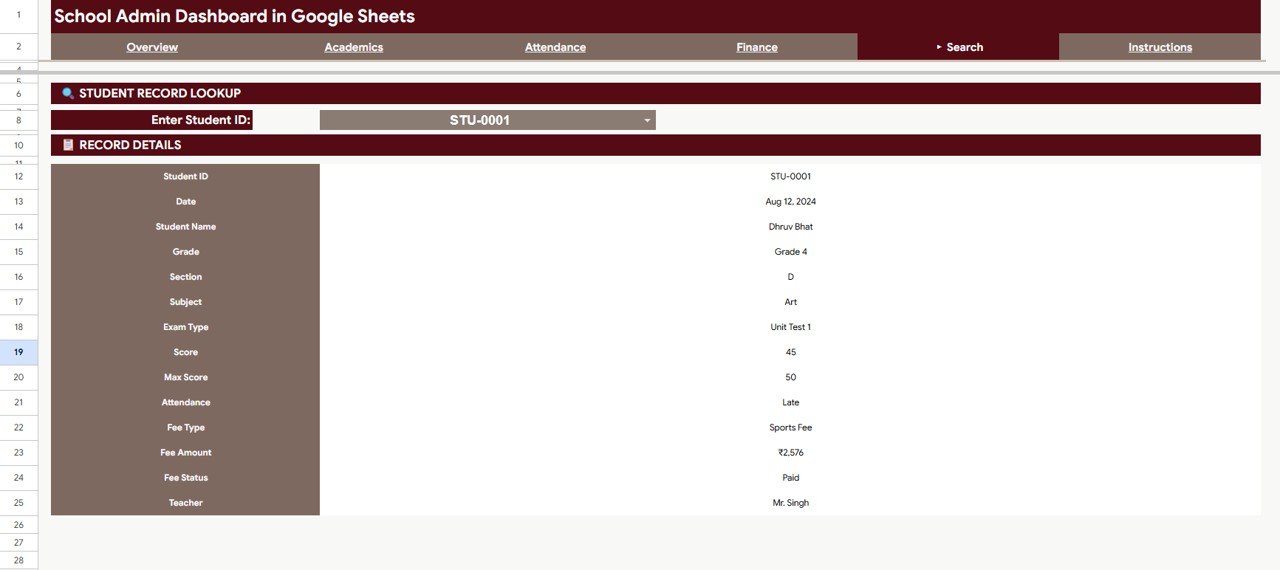1280x570 pixels.
Task: Click the Teacher label cell
Action: [x=185, y=502]
